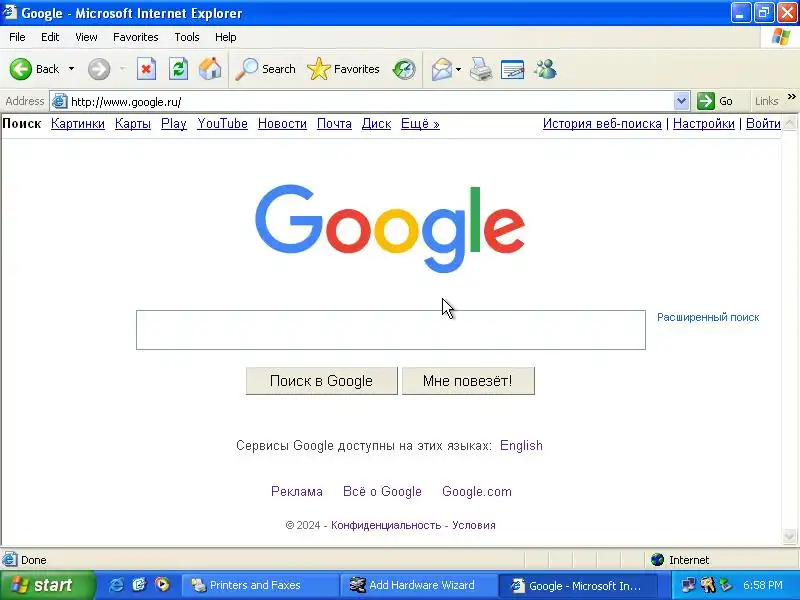Open the Карты link
This screenshot has height=600, width=800.
(x=133, y=123)
